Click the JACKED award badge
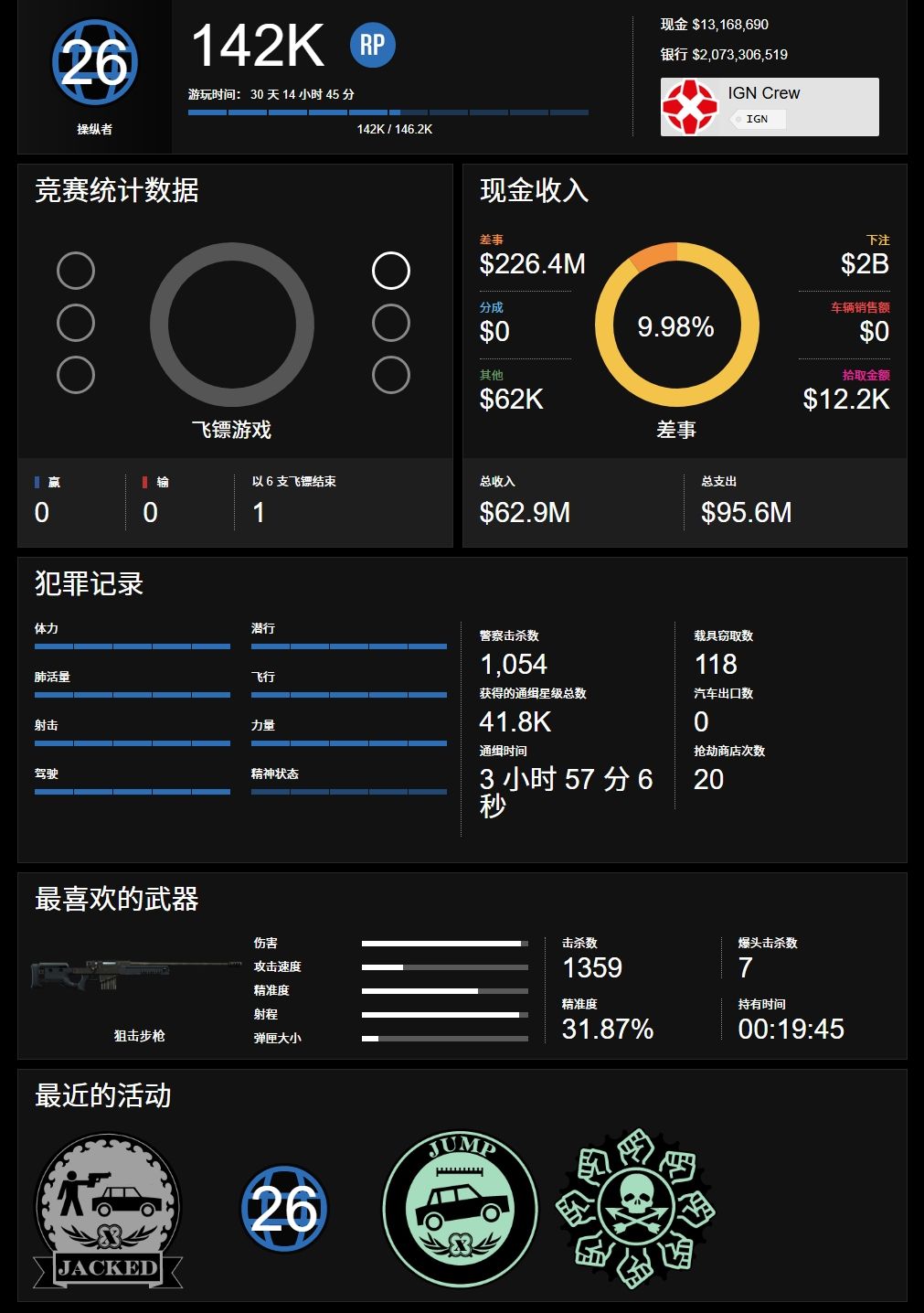This screenshot has height=1313, width=924. [x=108, y=1212]
